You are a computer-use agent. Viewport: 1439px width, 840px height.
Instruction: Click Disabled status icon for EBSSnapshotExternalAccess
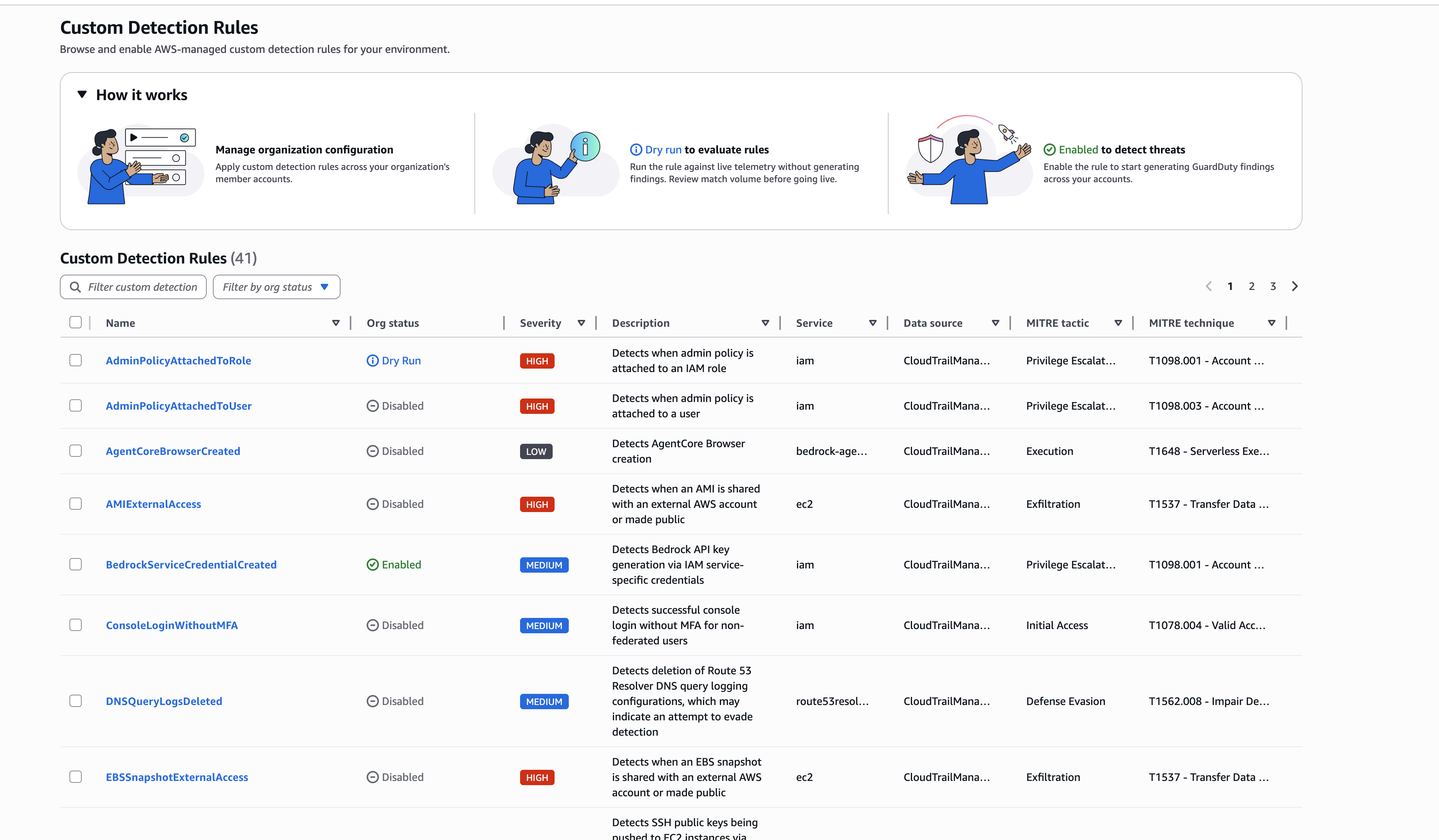tap(372, 777)
